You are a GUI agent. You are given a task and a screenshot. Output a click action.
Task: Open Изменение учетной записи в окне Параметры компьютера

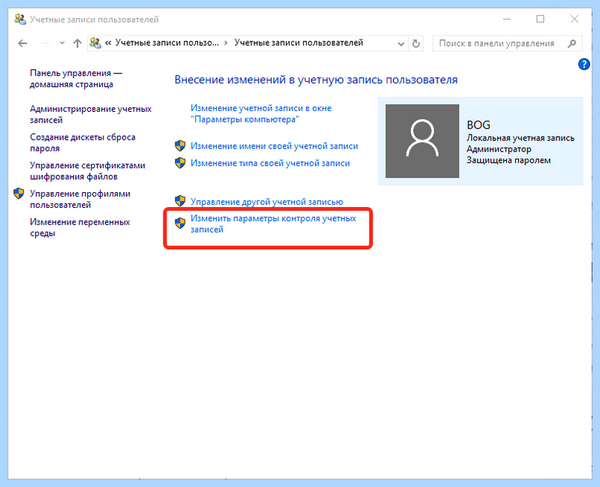tap(261, 114)
